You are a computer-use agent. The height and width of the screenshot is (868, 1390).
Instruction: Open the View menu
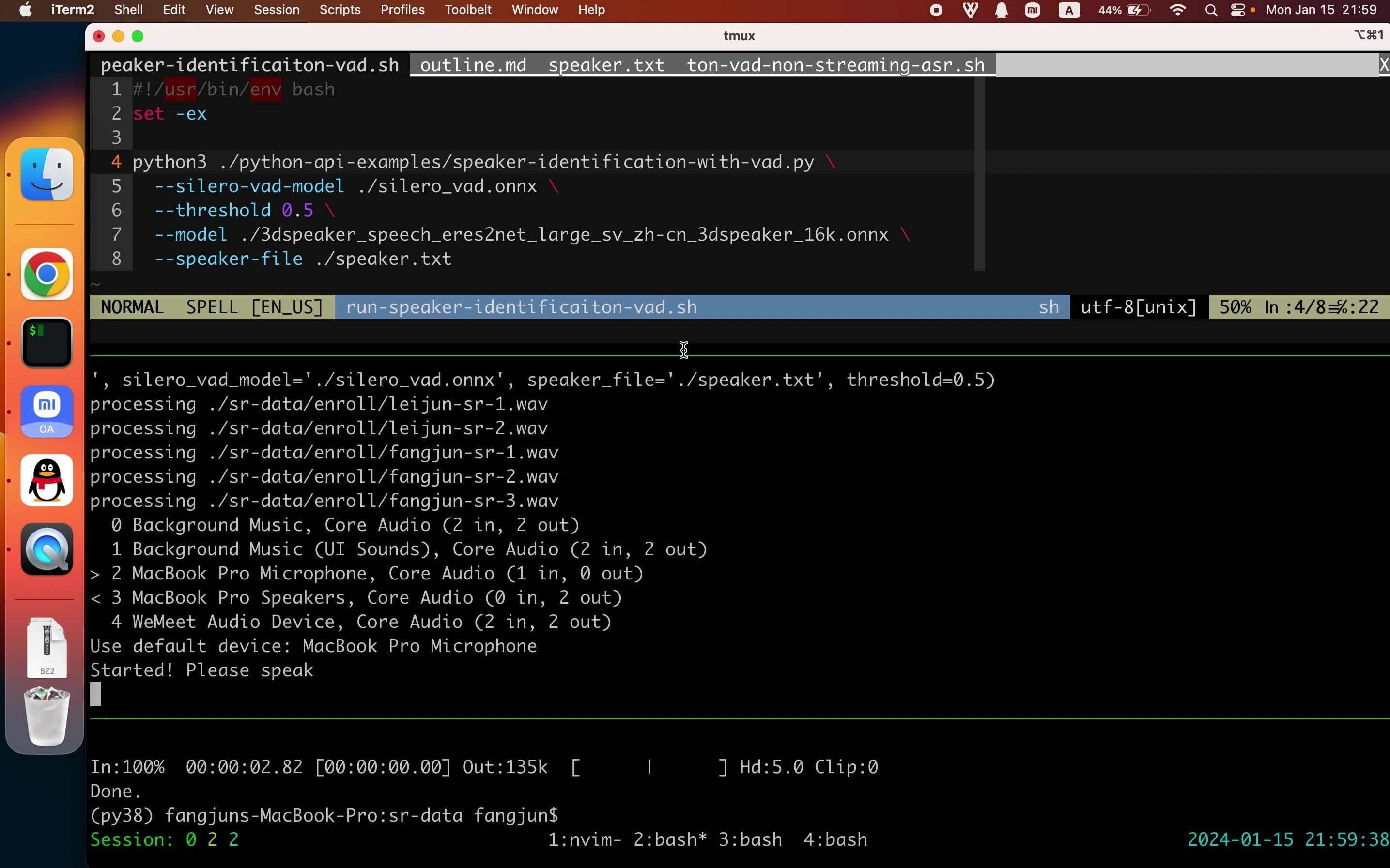click(x=219, y=10)
